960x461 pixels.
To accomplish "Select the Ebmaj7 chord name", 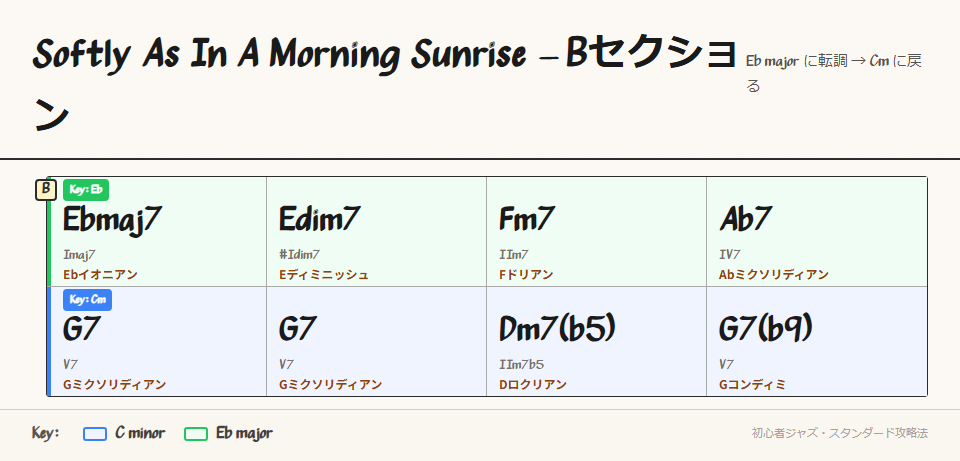I will [113, 219].
